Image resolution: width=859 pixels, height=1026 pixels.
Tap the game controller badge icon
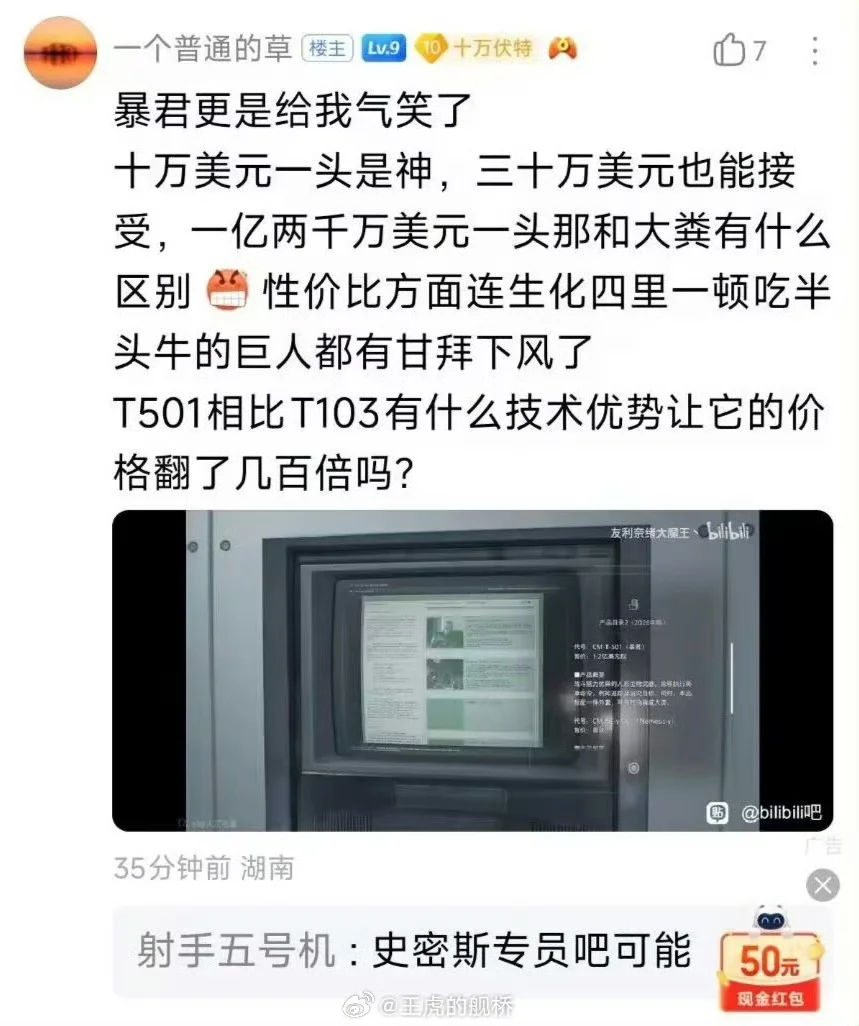coord(563,48)
